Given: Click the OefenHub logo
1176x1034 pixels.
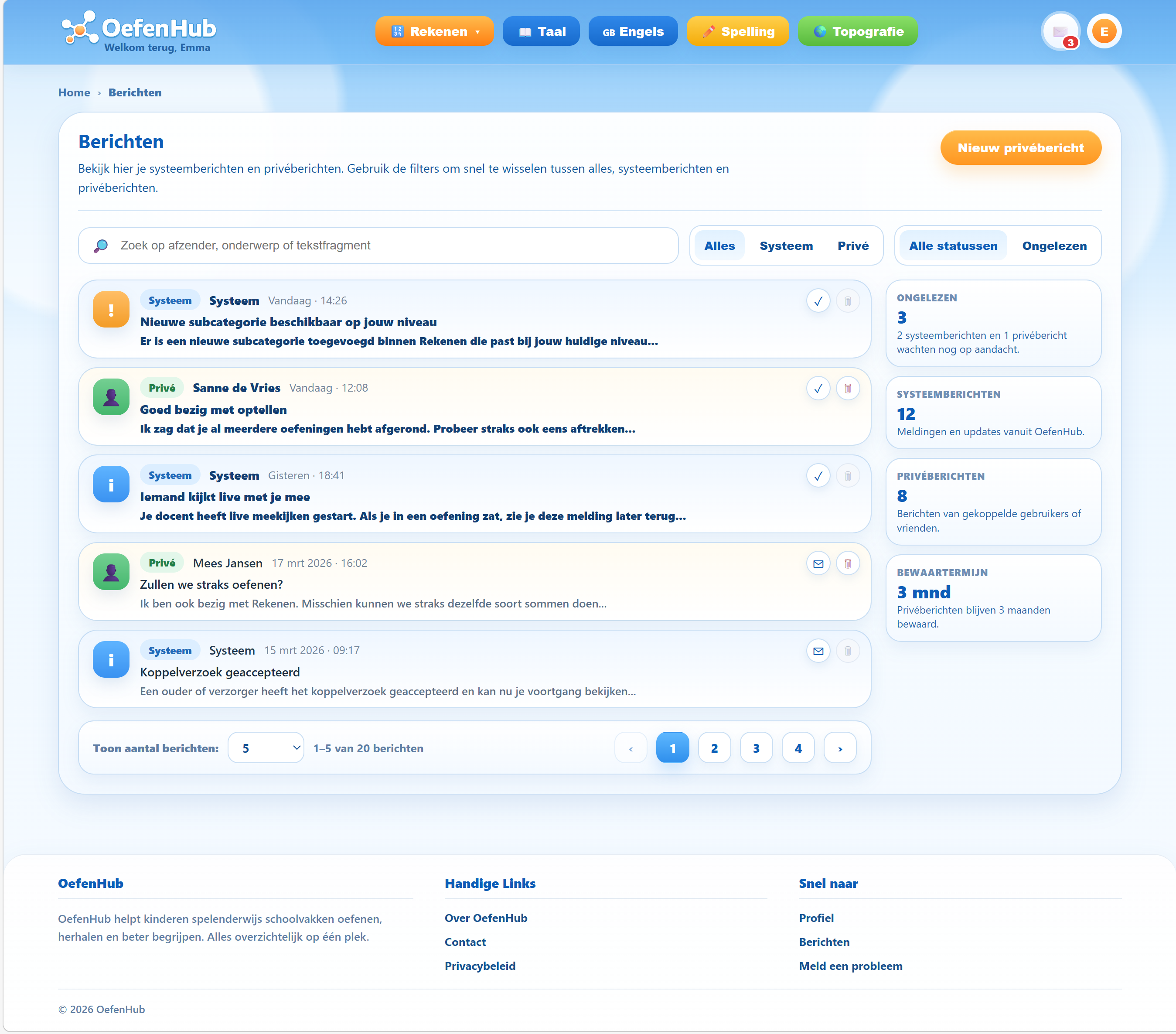Looking at the screenshot, I should tap(139, 32).
